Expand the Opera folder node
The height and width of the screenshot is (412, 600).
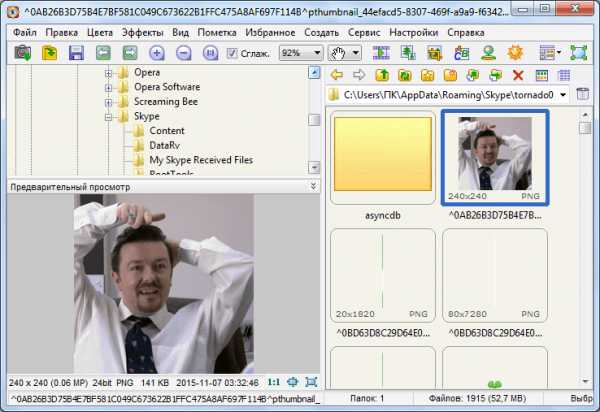click(108, 73)
